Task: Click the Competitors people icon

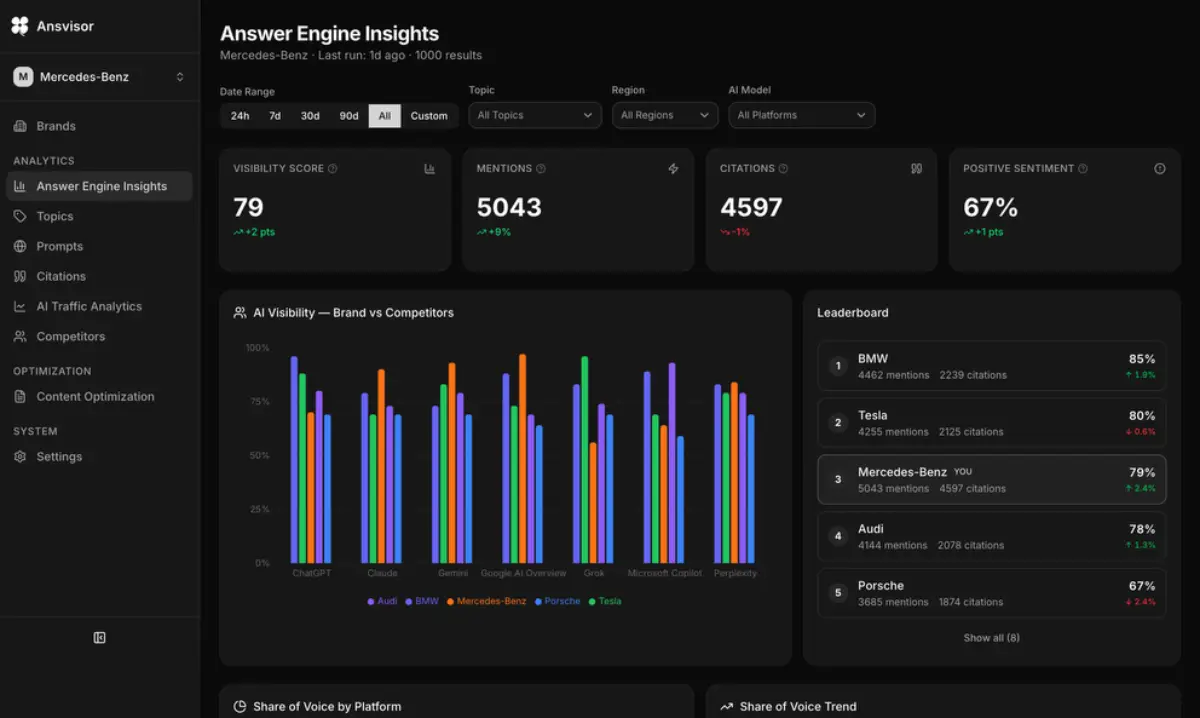Action: click(x=20, y=336)
